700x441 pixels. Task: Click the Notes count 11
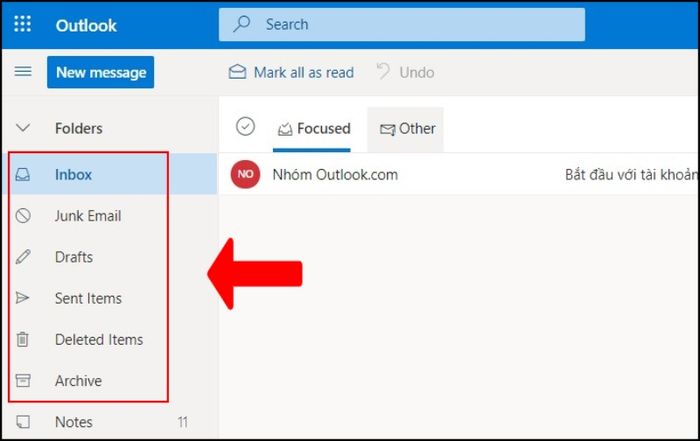(x=183, y=422)
